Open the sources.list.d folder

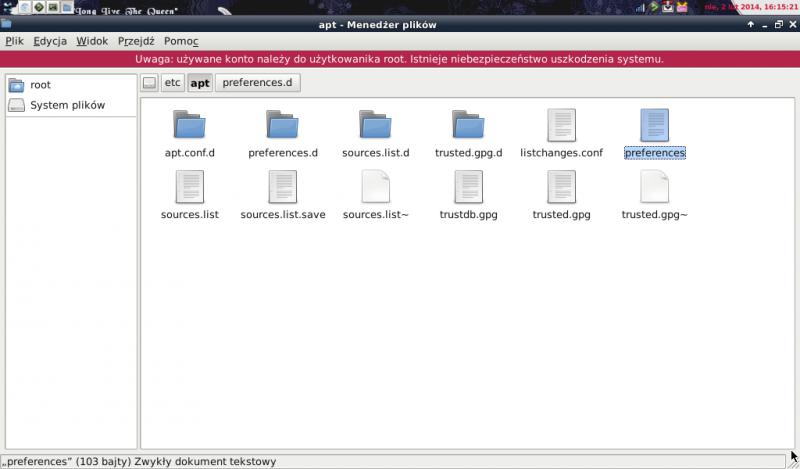pyautogui.click(x=375, y=126)
